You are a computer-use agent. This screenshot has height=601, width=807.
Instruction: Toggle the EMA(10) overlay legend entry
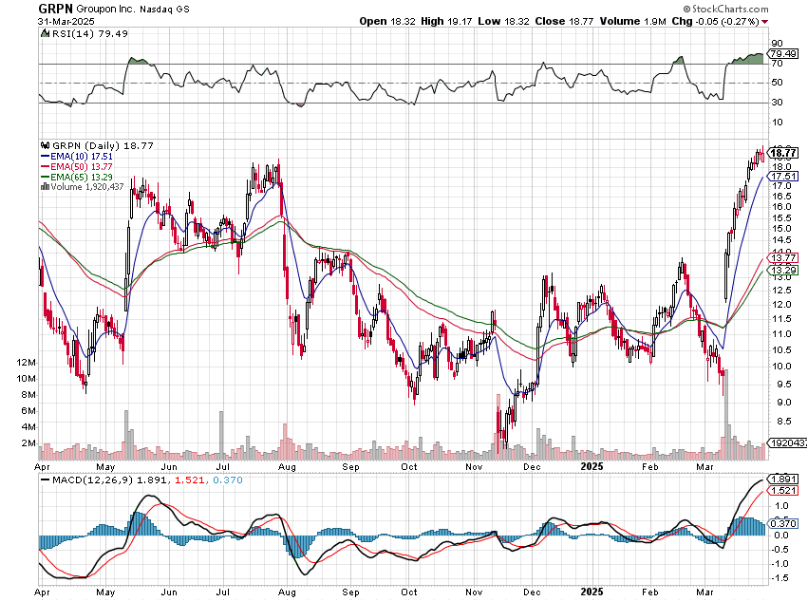(68, 155)
